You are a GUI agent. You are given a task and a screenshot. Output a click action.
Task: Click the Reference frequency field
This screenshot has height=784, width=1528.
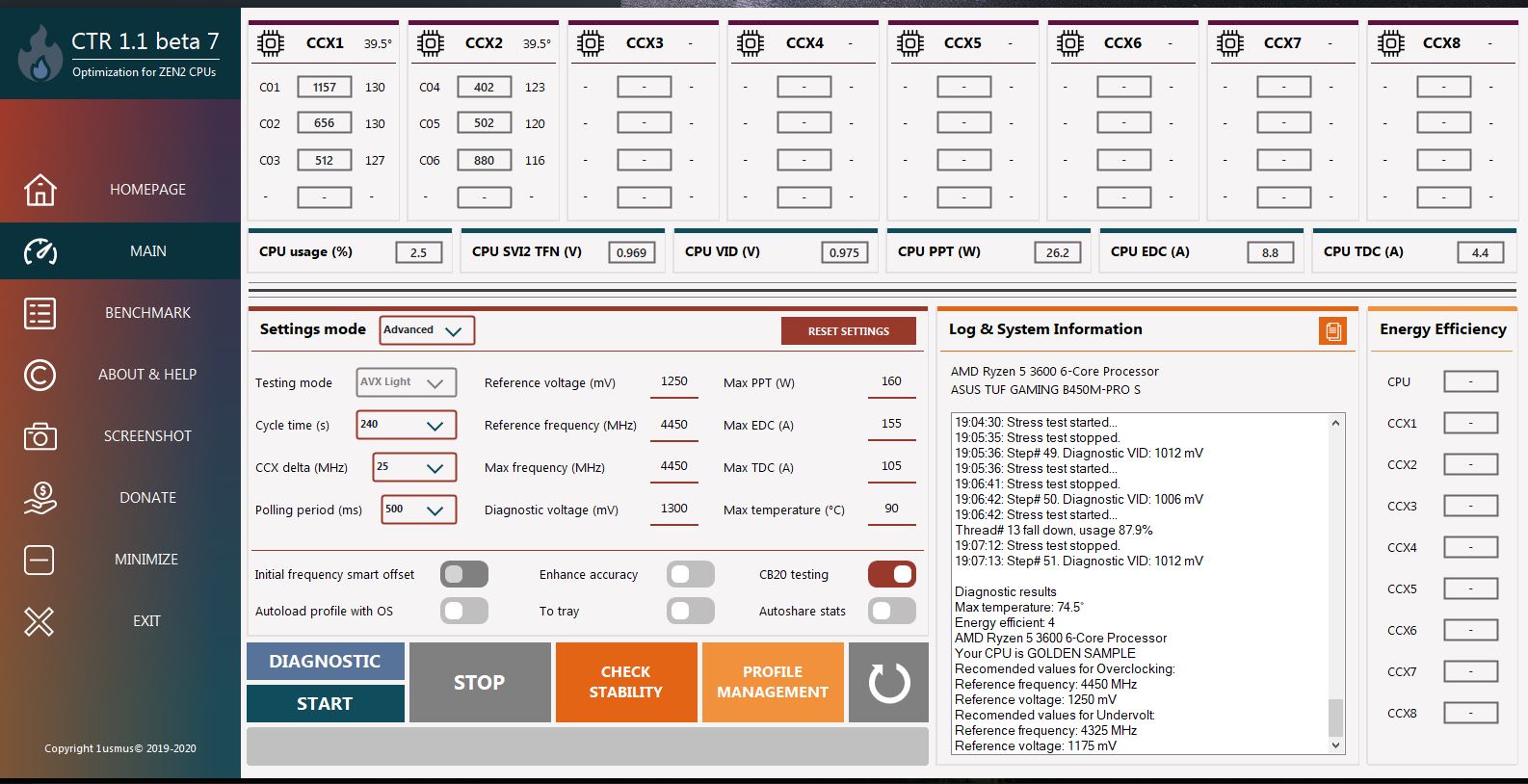click(674, 425)
